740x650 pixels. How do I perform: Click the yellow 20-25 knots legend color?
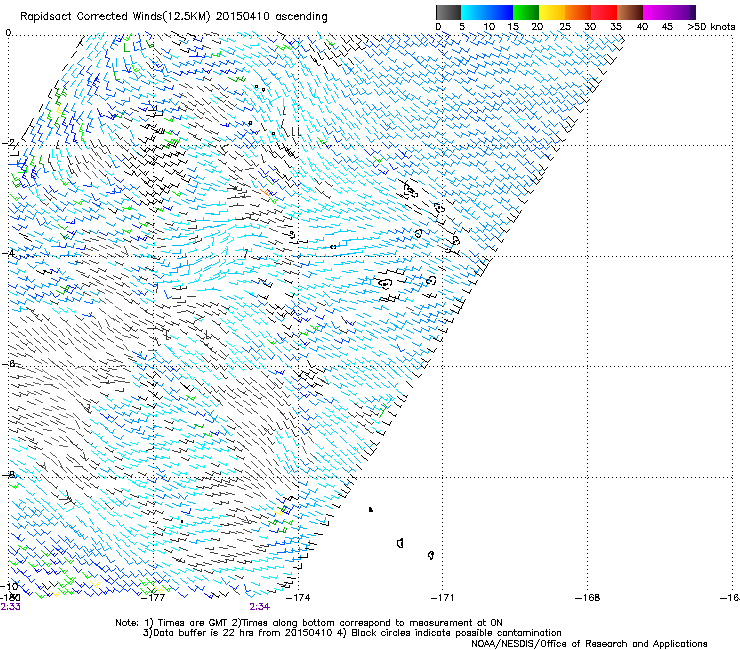point(552,12)
